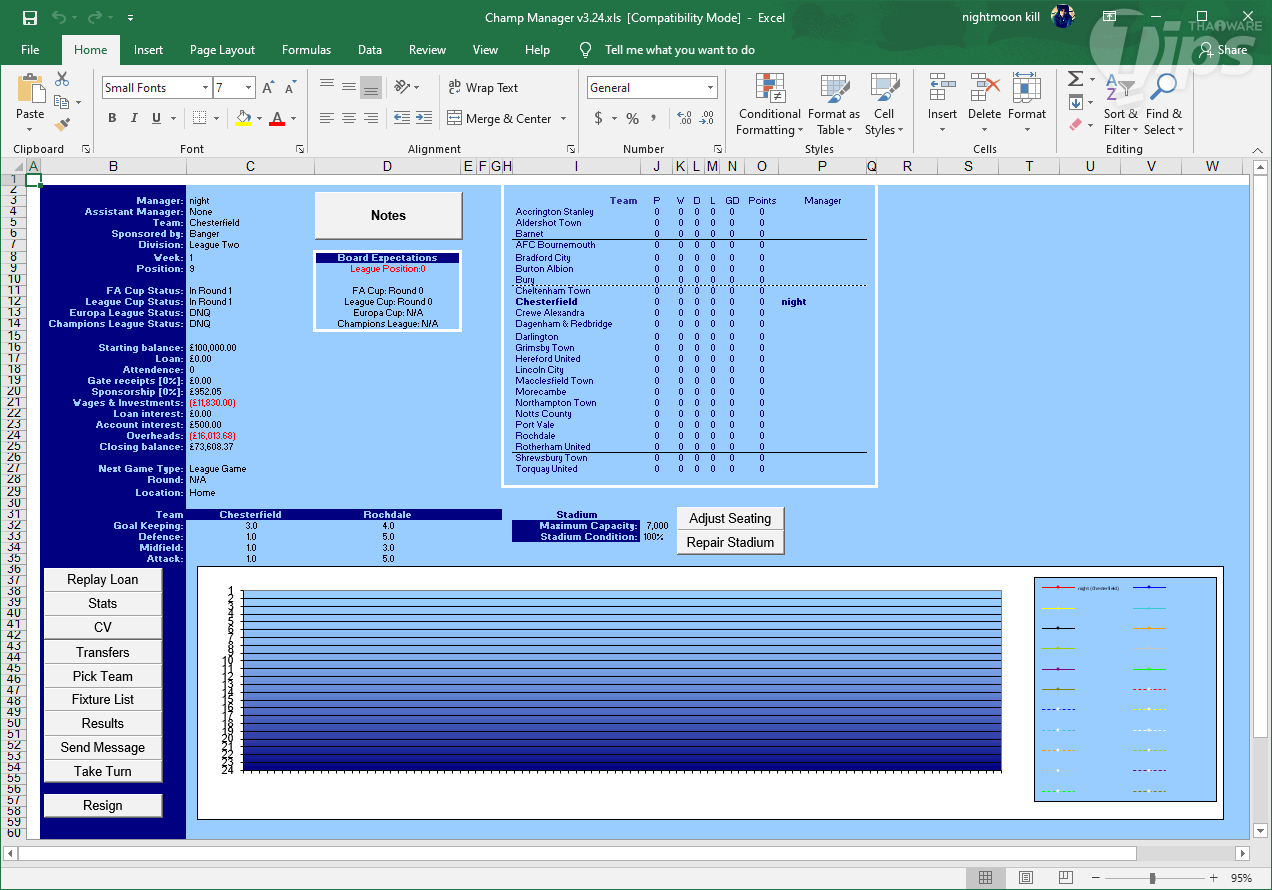Click the Format Painter brush icon
This screenshot has height=890, width=1272.
[62, 125]
